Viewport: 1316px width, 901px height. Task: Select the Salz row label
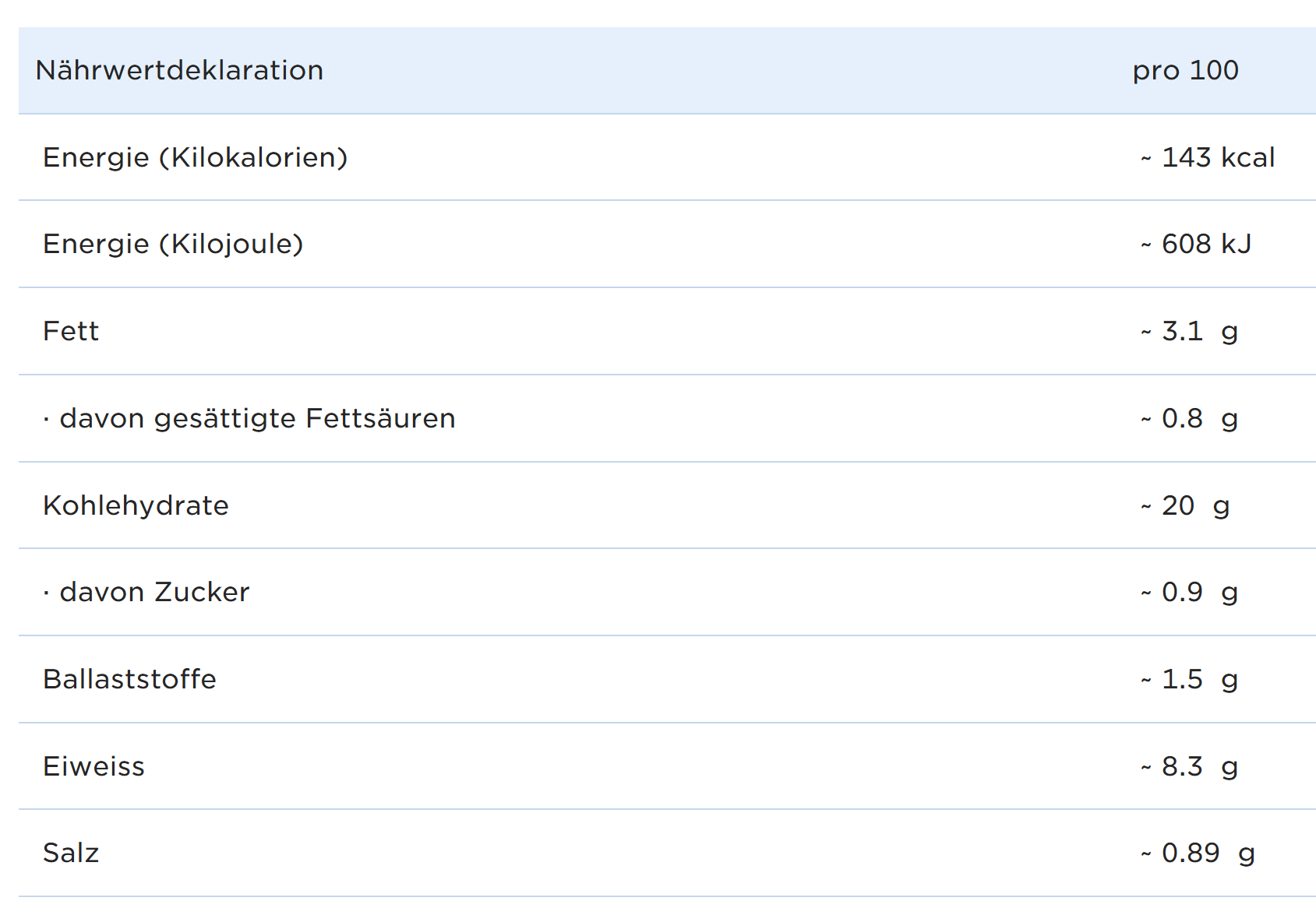pos(71,853)
